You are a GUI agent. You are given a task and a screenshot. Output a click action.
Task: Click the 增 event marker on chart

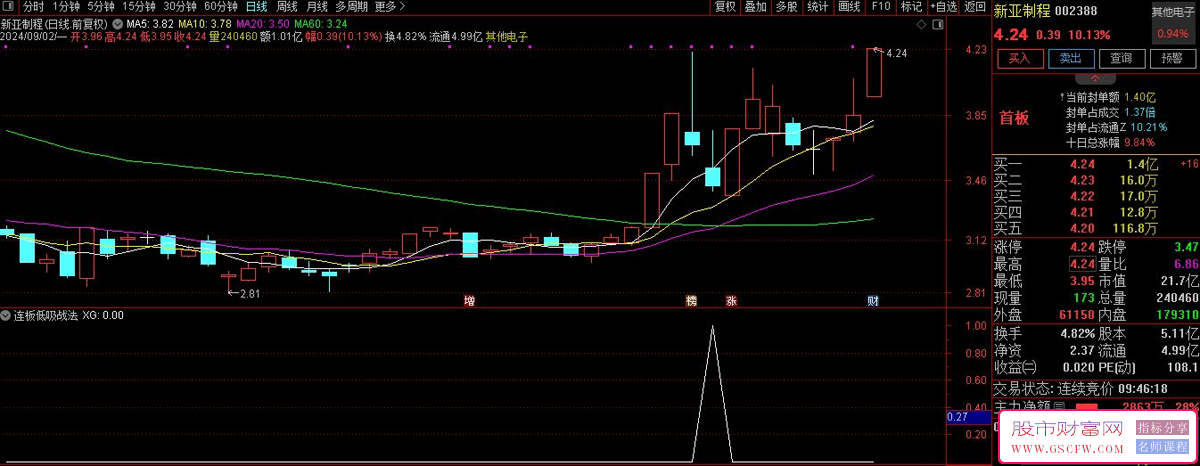tap(469, 300)
